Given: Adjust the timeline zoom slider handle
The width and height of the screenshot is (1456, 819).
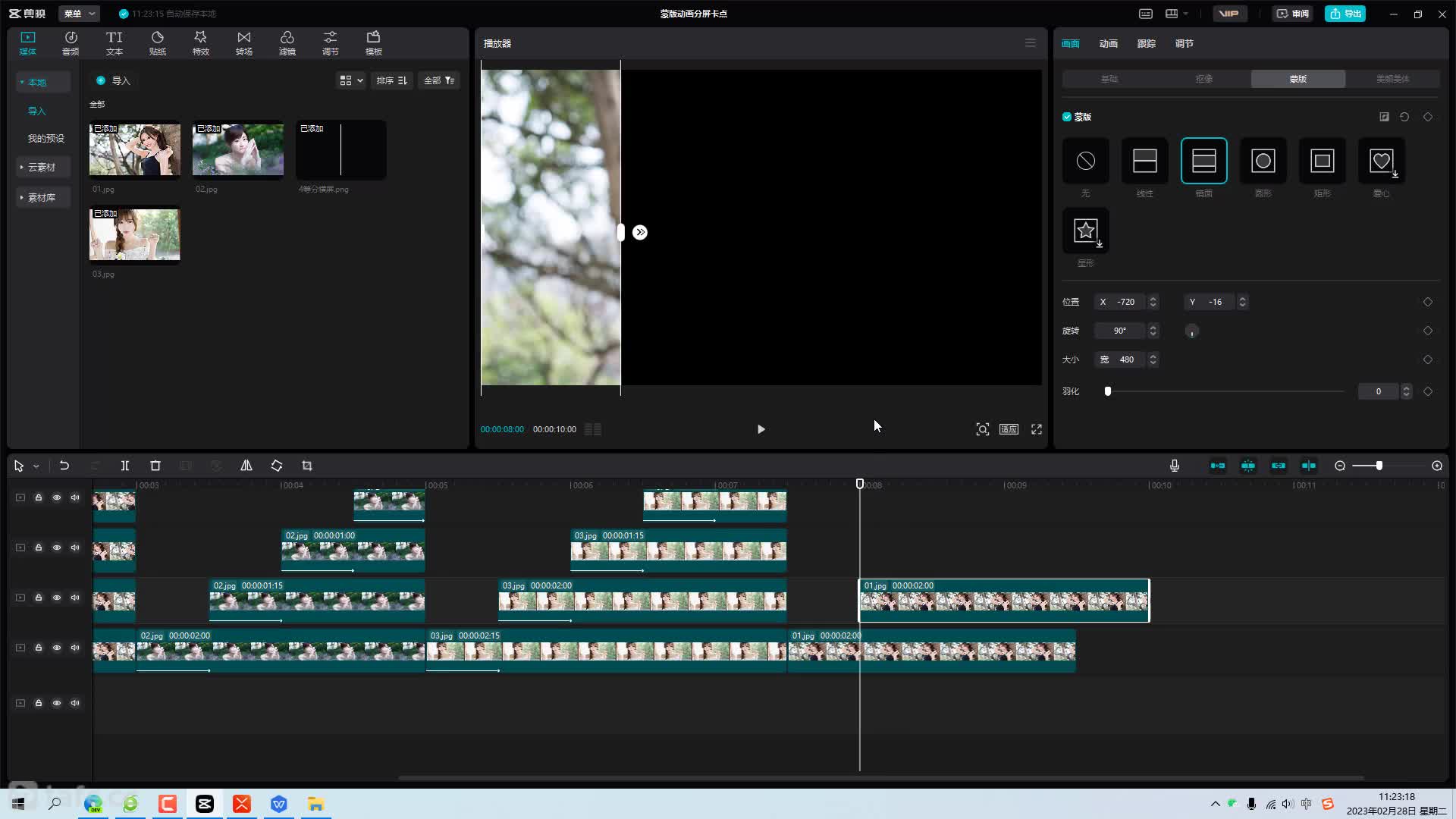Looking at the screenshot, I should pyautogui.click(x=1379, y=466).
